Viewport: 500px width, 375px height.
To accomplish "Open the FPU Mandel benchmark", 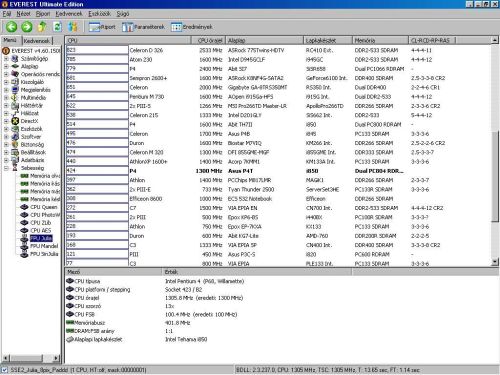I will 39,246.
